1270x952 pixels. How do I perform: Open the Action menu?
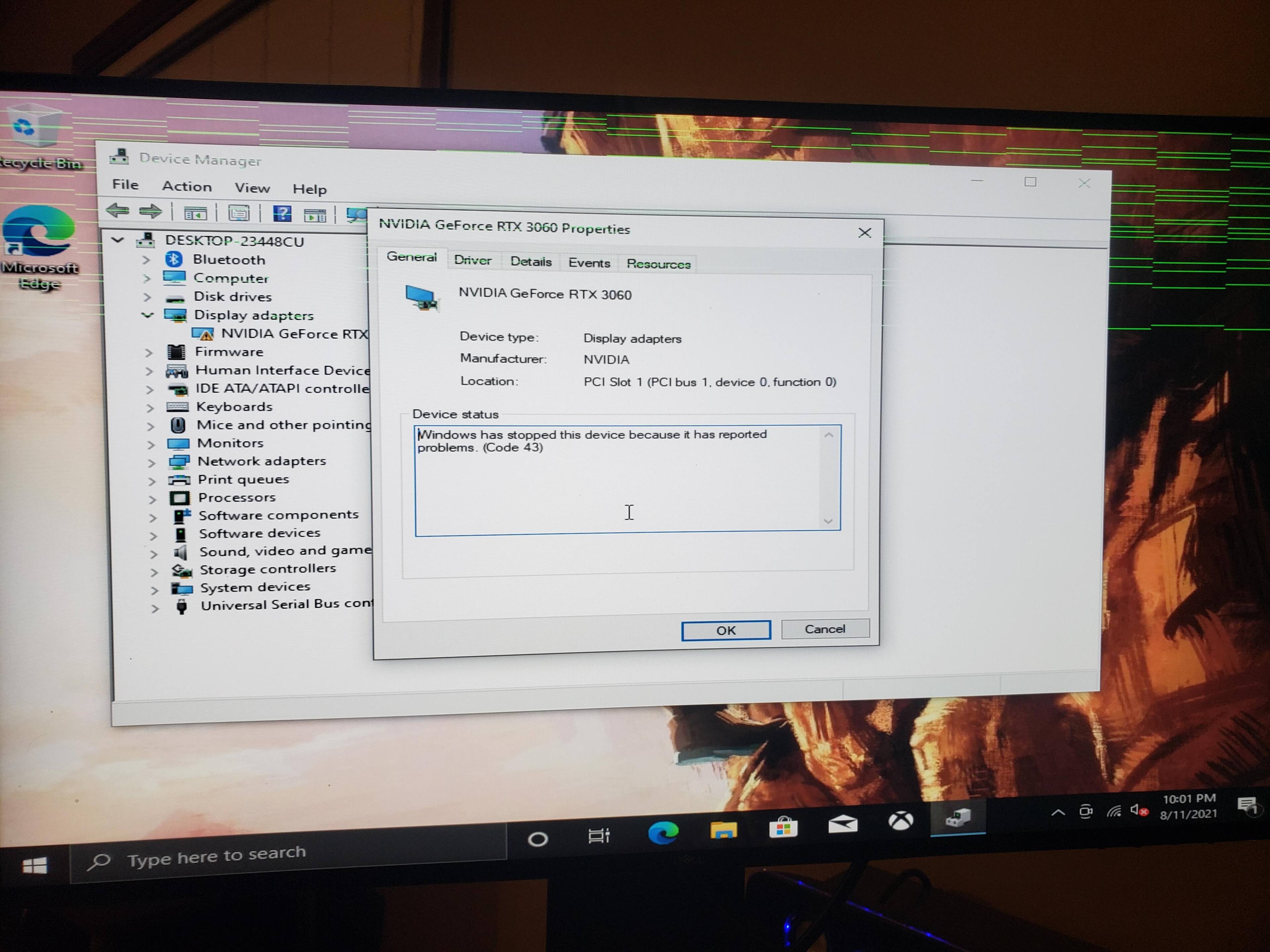coord(187,186)
